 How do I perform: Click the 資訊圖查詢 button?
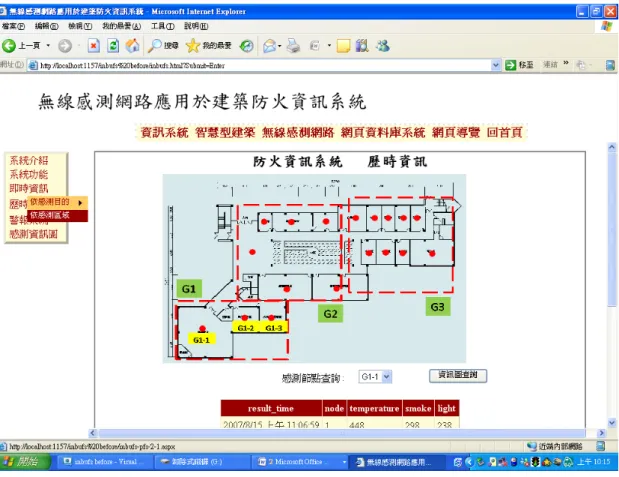458,376
